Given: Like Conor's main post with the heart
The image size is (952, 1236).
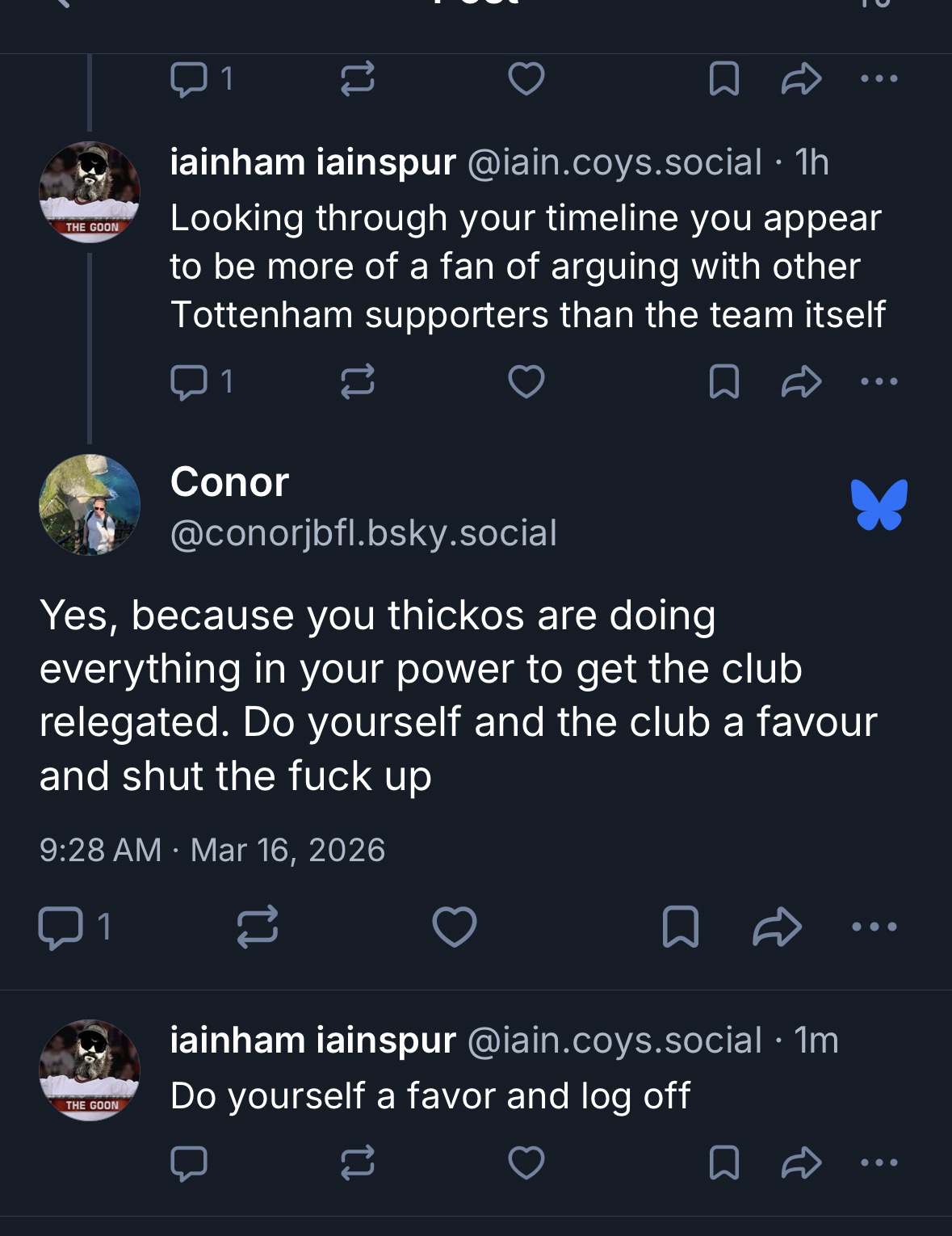Looking at the screenshot, I should coord(455,927).
